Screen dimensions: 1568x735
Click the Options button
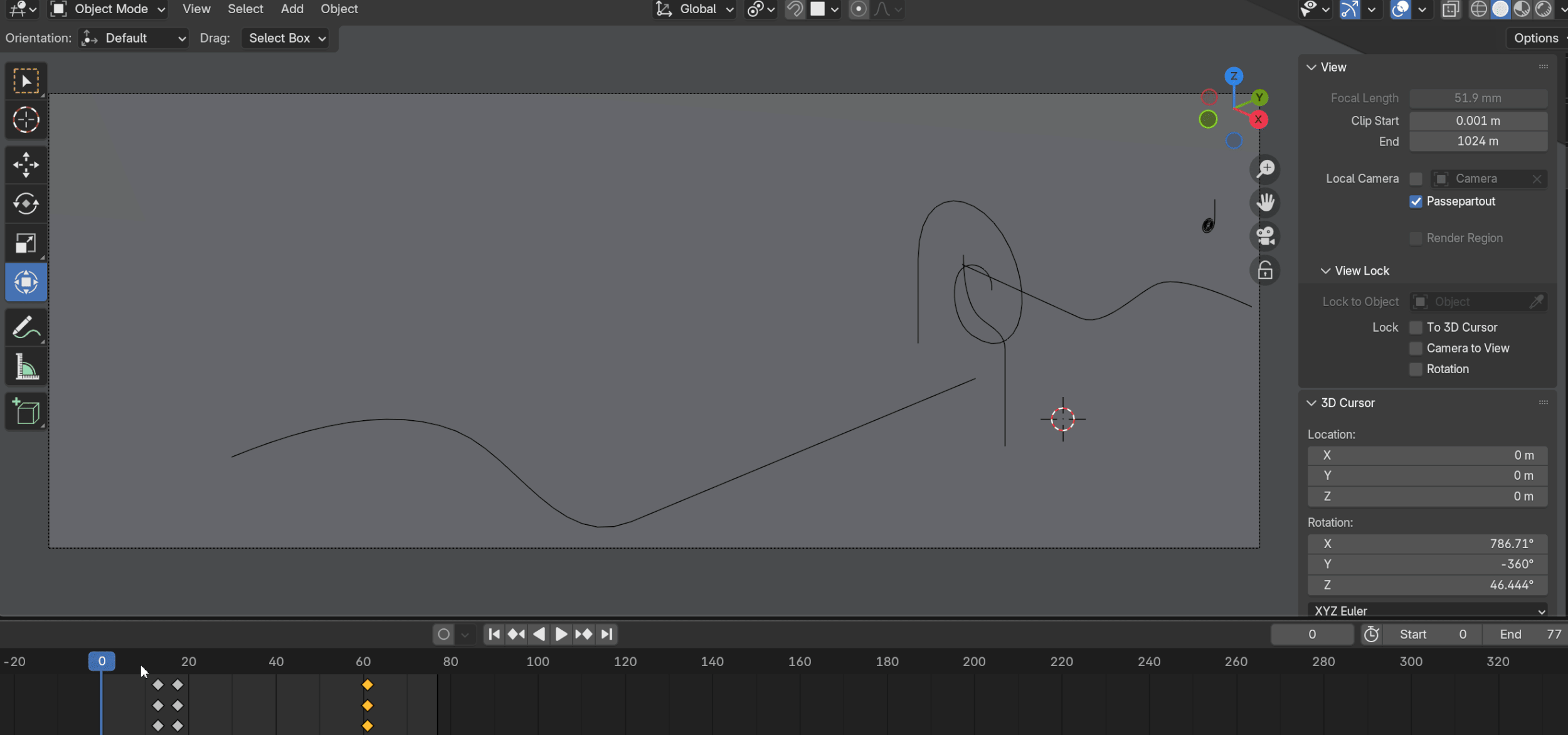[x=1535, y=38]
